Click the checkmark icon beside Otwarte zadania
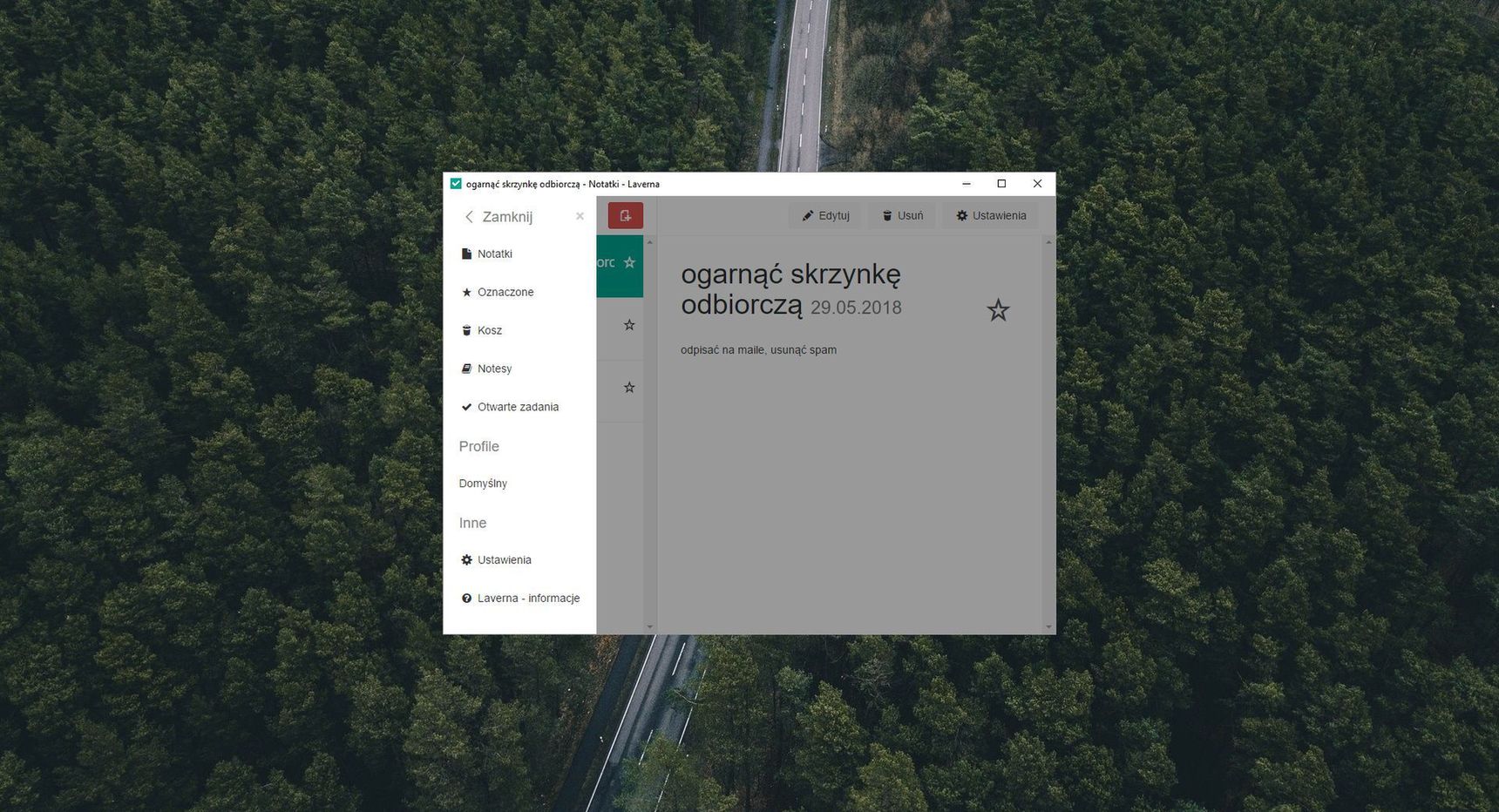1499x812 pixels. 466,407
